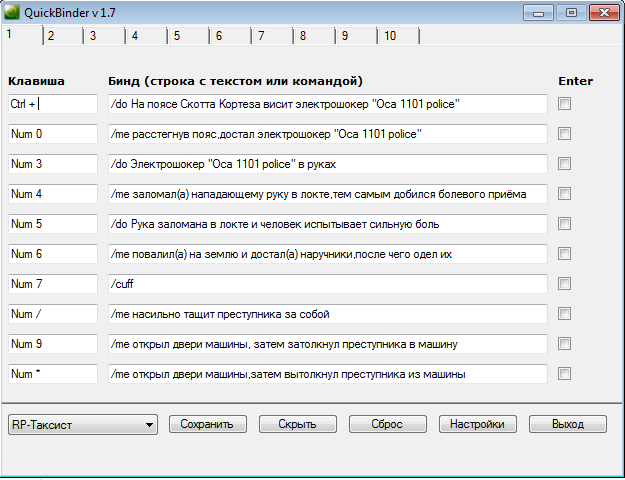This screenshot has height=480, width=625.
Task: Click the Num 3 key field
Action: click(x=53, y=164)
